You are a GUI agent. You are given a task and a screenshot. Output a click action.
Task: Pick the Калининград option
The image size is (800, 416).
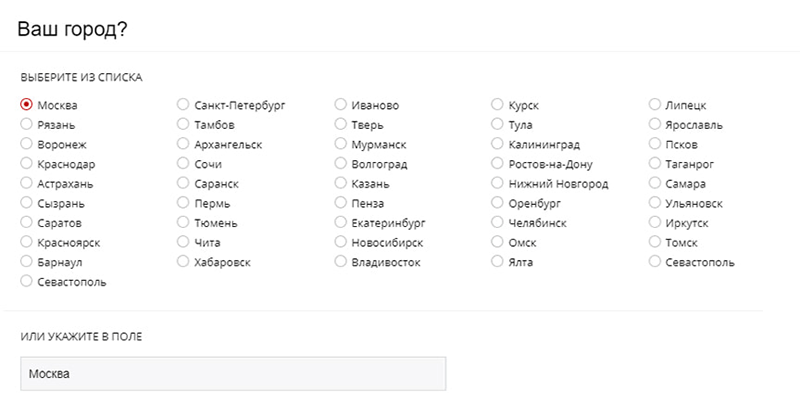click(x=497, y=143)
